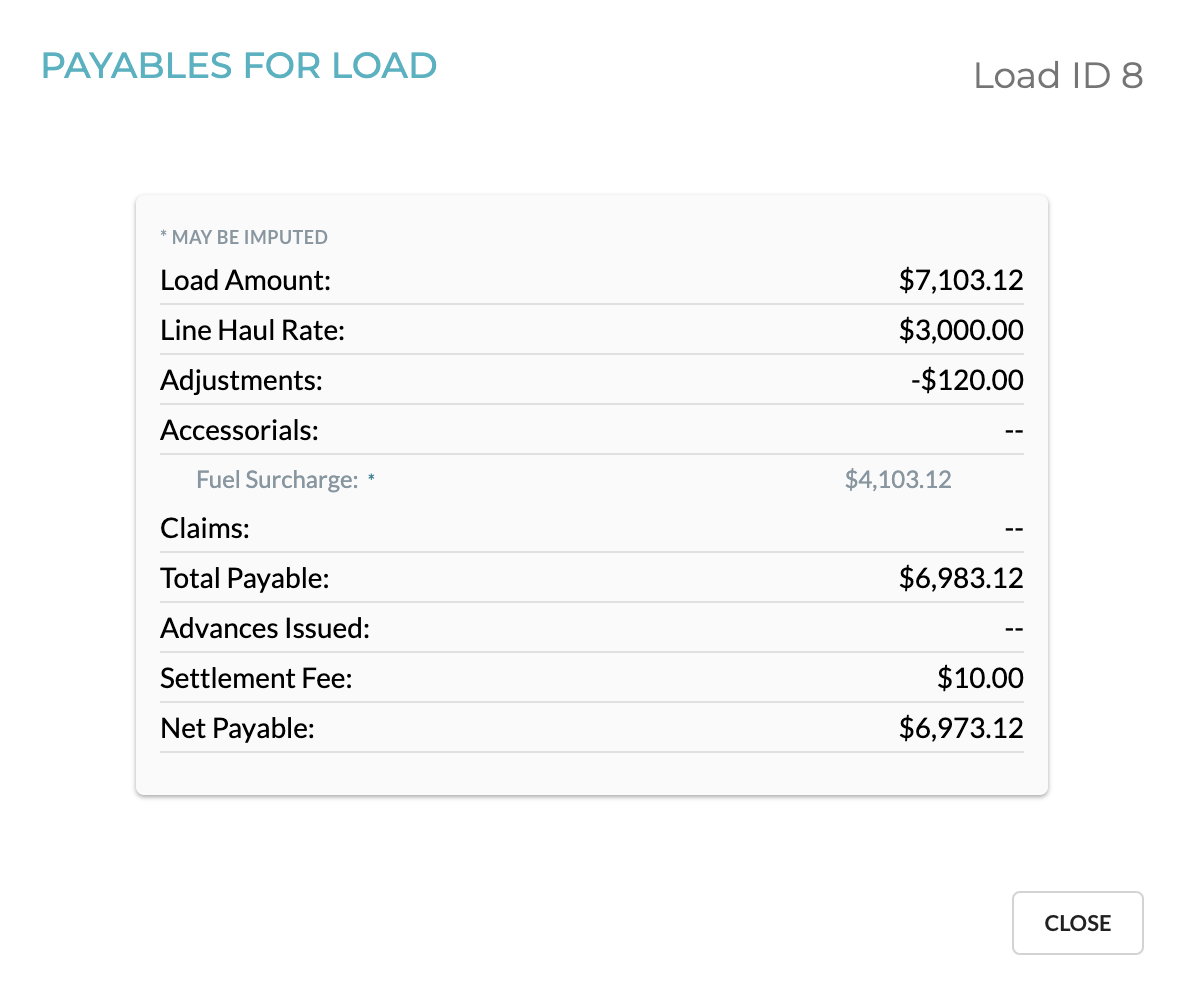This screenshot has height=996, width=1192.
Task: Select the Claims row label
Action: 204,528
